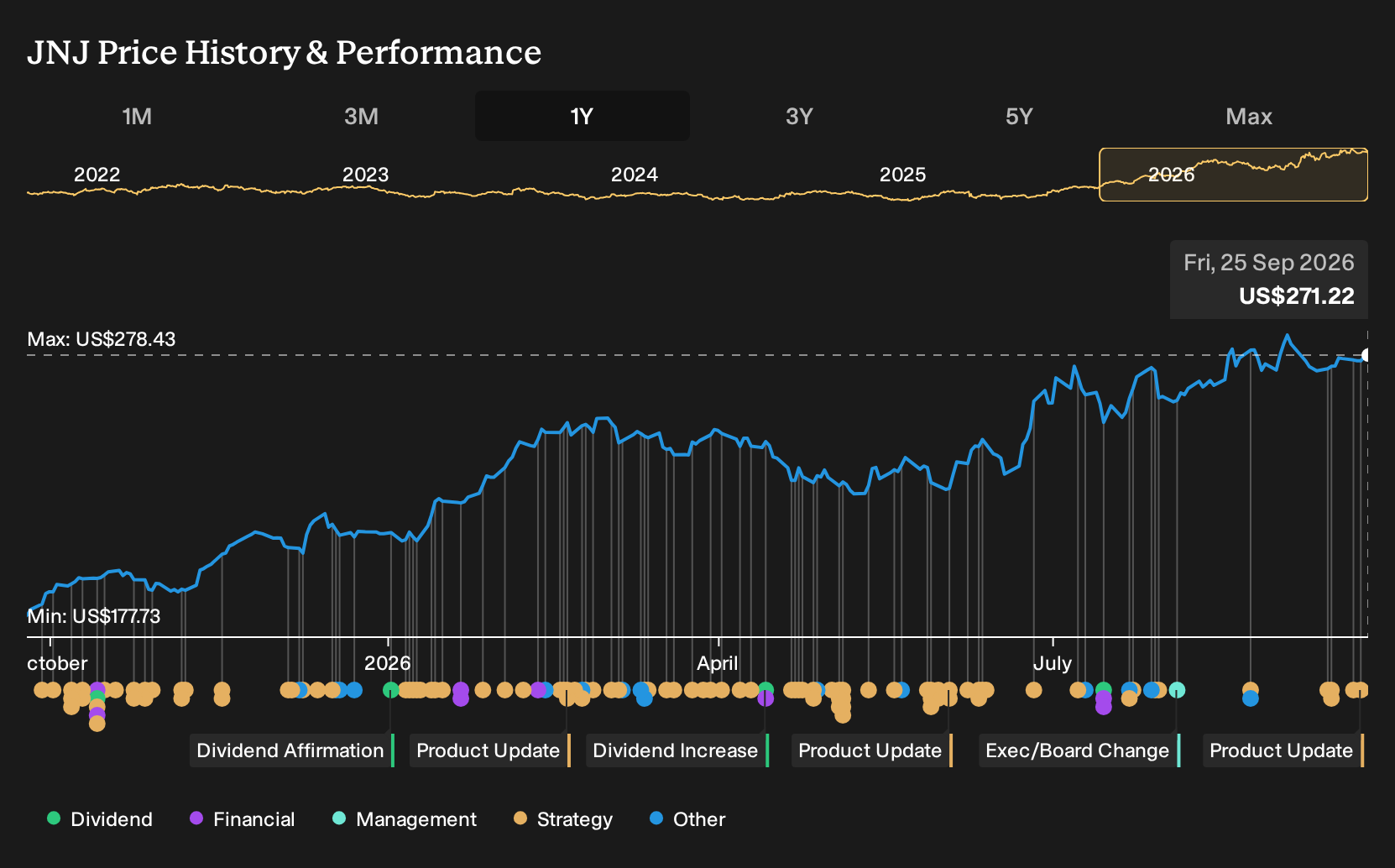The image size is (1395, 868).
Task: Click the Min: US$177.73 label
Action: point(94,616)
